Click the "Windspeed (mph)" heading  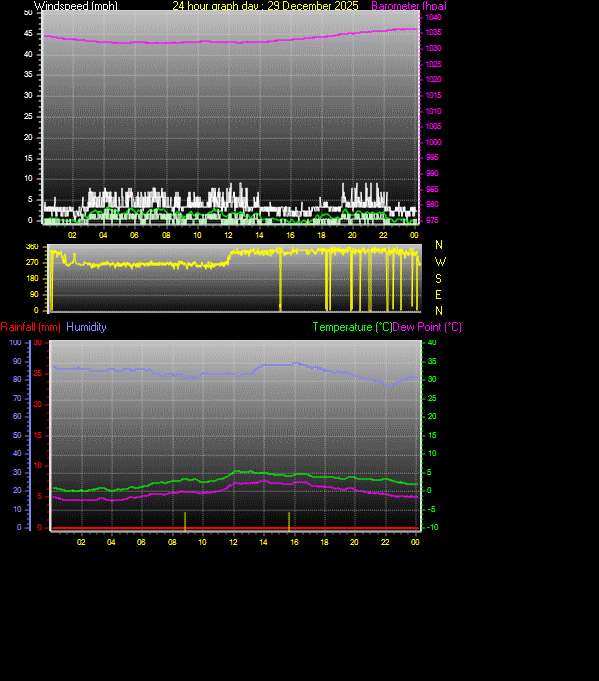[76, 6]
